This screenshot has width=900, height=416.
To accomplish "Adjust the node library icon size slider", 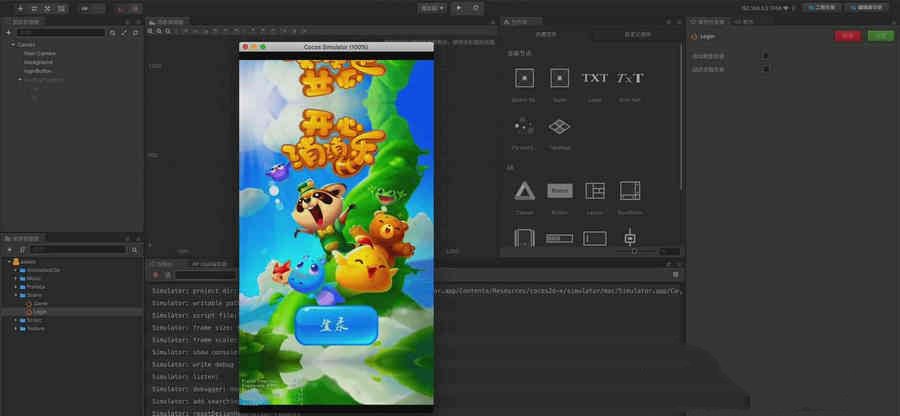I will (x=633, y=251).
